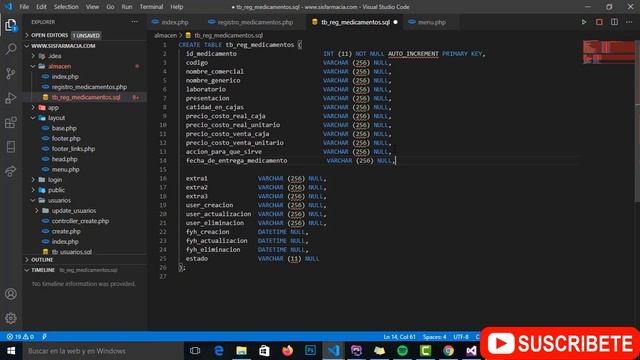Image resolution: width=640 pixels, height=360 pixels.
Task: Collapse the layout folder
Action: 56,118
